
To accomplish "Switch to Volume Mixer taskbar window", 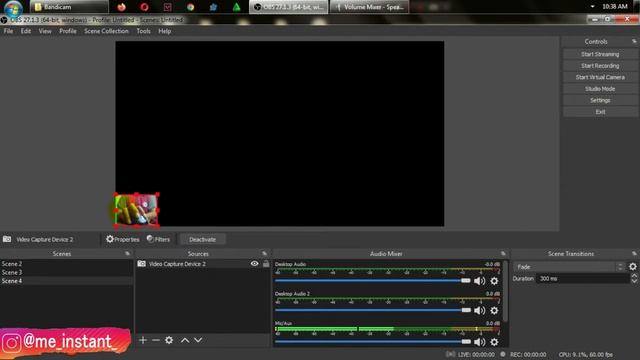I will [x=369, y=7].
